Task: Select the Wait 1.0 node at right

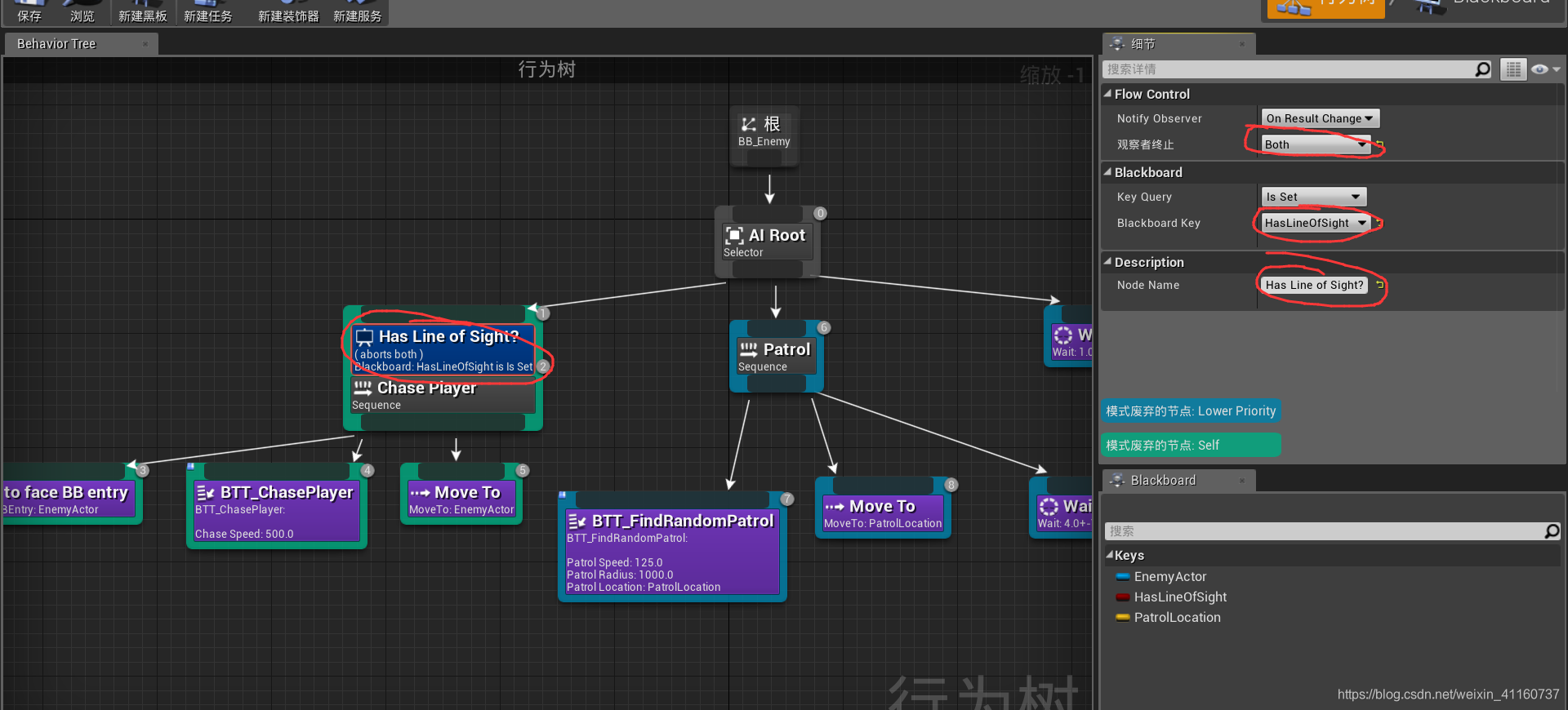Action: [x=1069, y=336]
